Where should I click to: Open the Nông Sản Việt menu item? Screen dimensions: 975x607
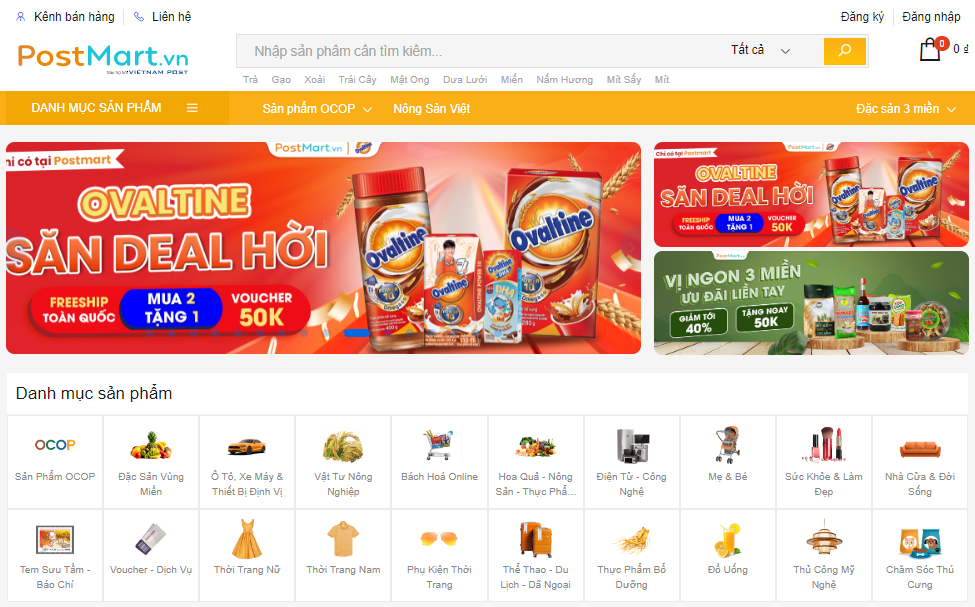click(432, 109)
